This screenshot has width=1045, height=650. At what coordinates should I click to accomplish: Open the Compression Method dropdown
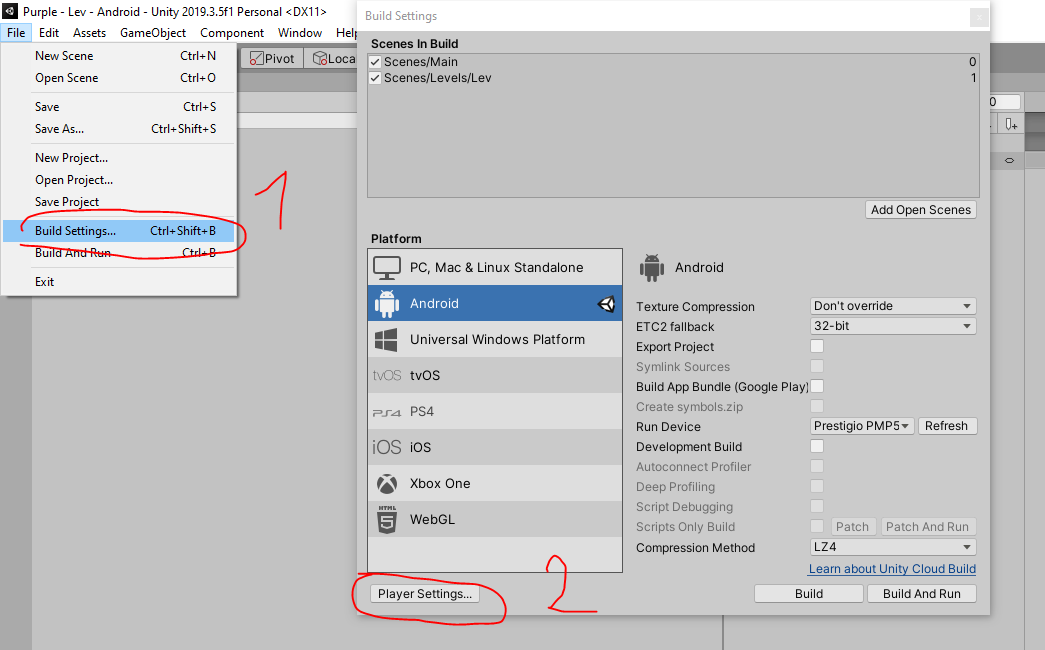[892, 547]
